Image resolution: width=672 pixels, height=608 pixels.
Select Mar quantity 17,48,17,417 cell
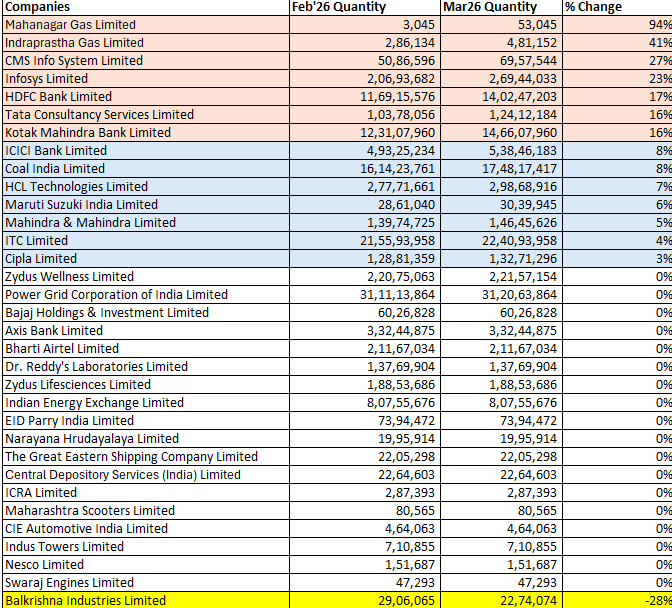click(501, 169)
